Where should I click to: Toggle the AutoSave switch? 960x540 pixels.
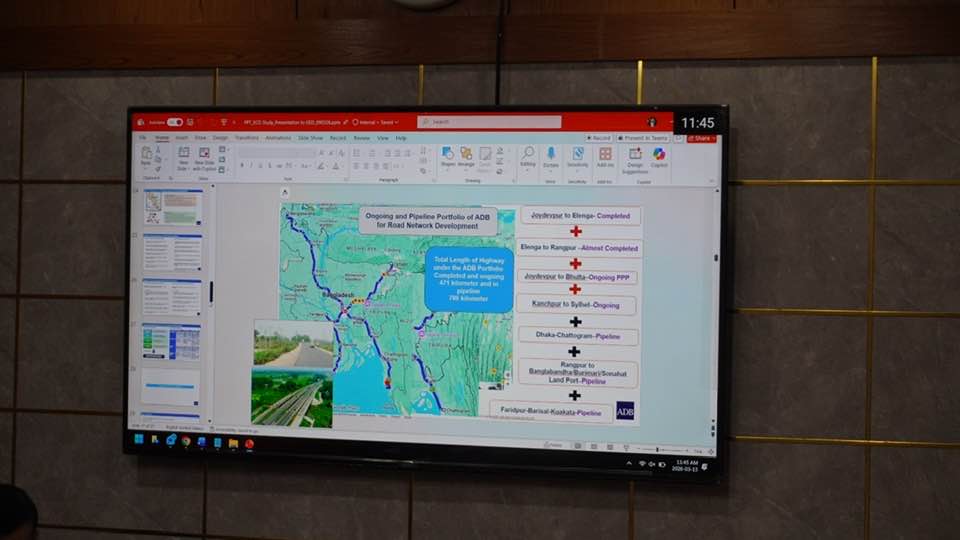174,122
